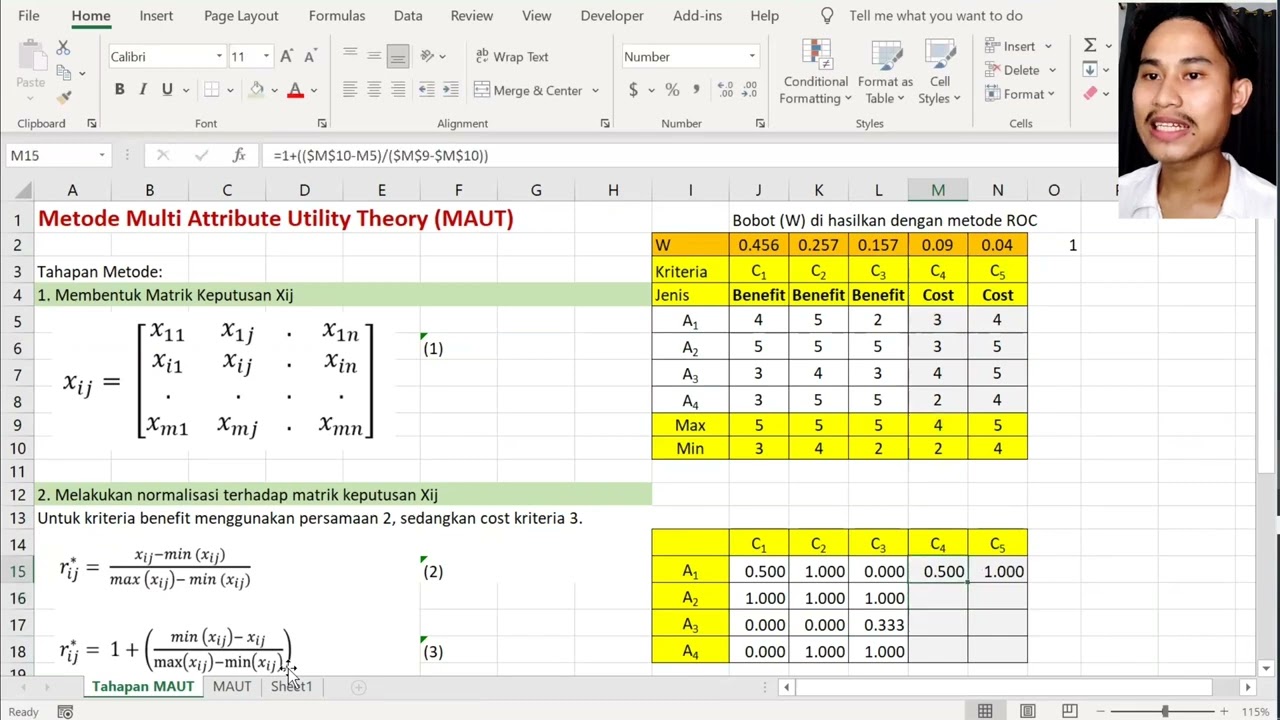Screen dimensions: 1280x720
Task: Click the Cut scissors icon
Action: [x=63, y=48]
